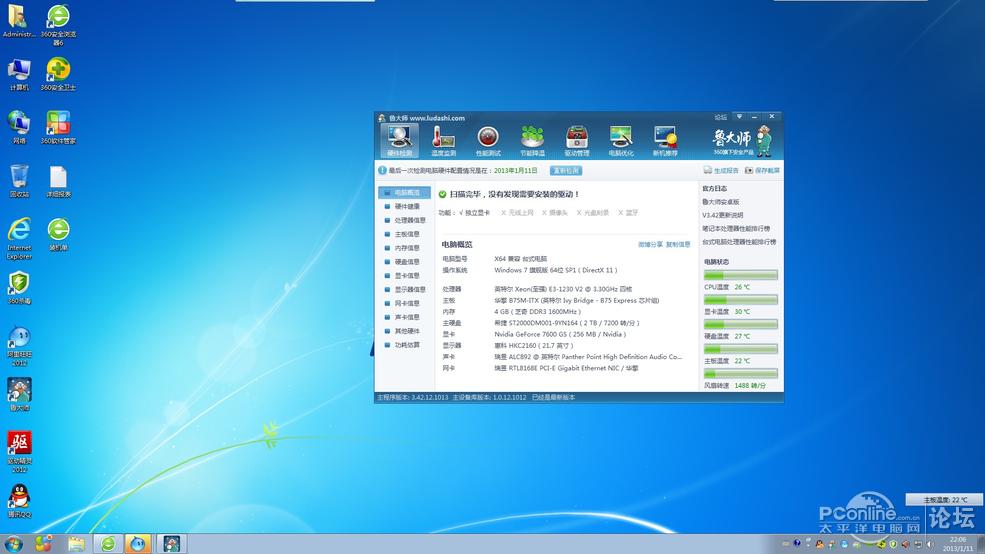Select 硬盘信息 in the sidebar
This screenshot has width=985, height=554.
pos(405,261)
